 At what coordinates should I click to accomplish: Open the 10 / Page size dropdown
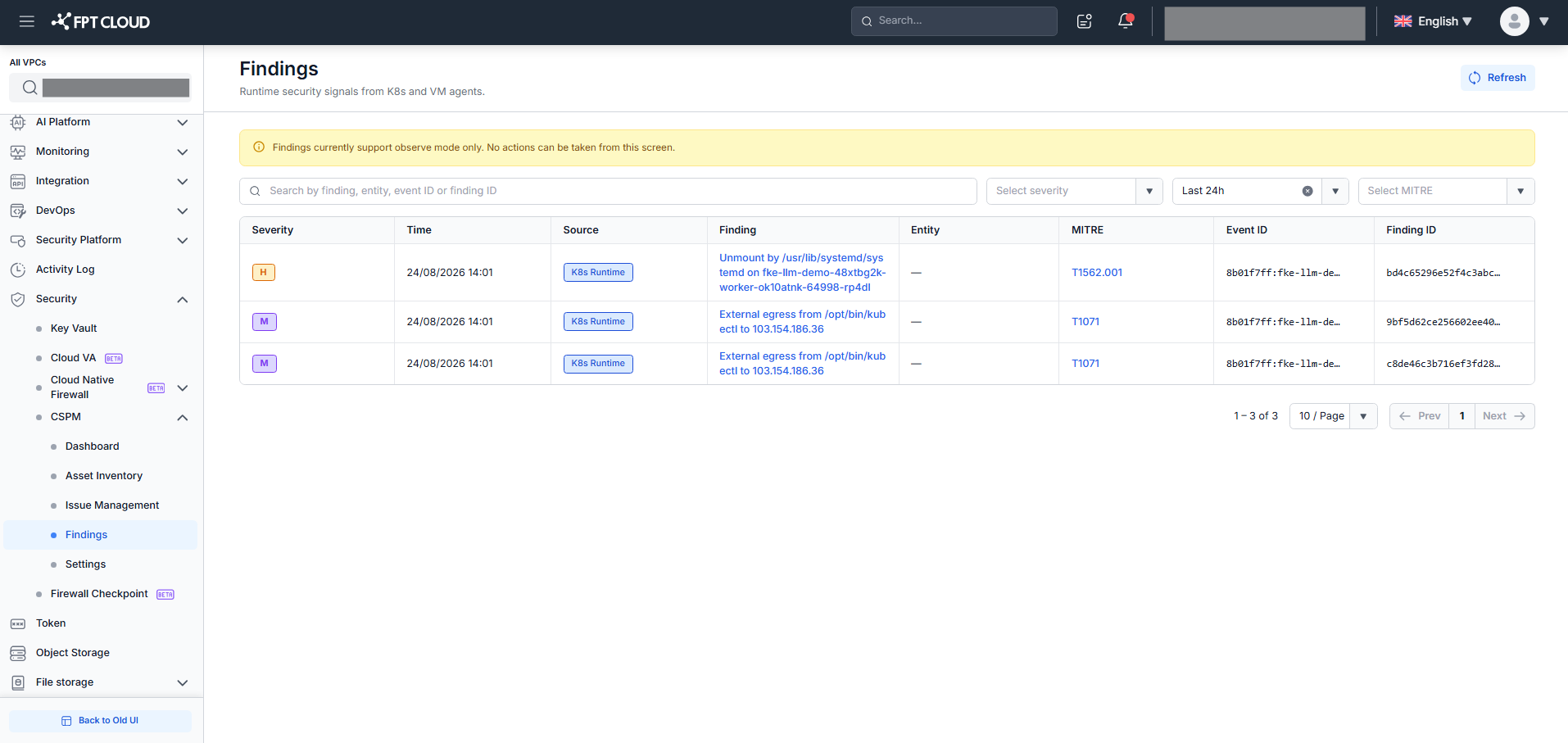(x=1333, y=416)
